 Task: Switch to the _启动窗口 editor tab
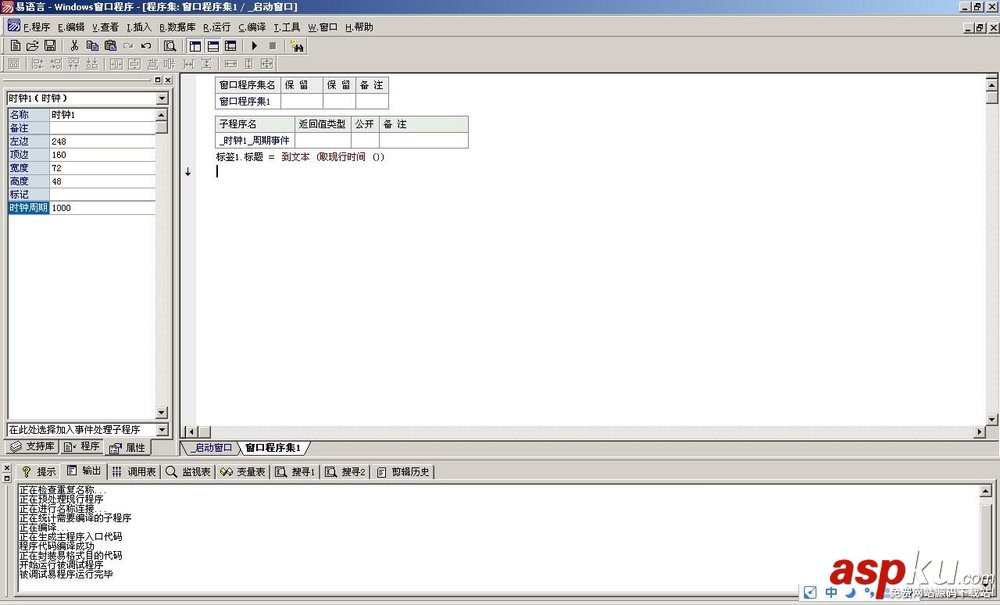click(211, 448)
